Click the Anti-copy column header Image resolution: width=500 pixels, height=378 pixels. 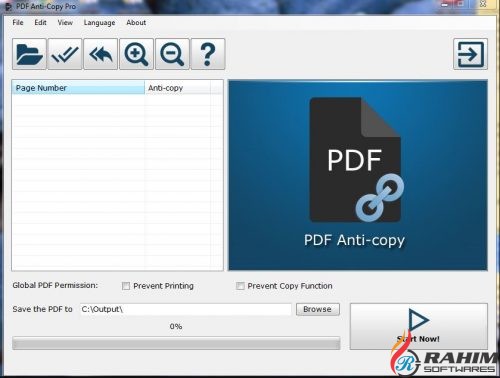178,88
